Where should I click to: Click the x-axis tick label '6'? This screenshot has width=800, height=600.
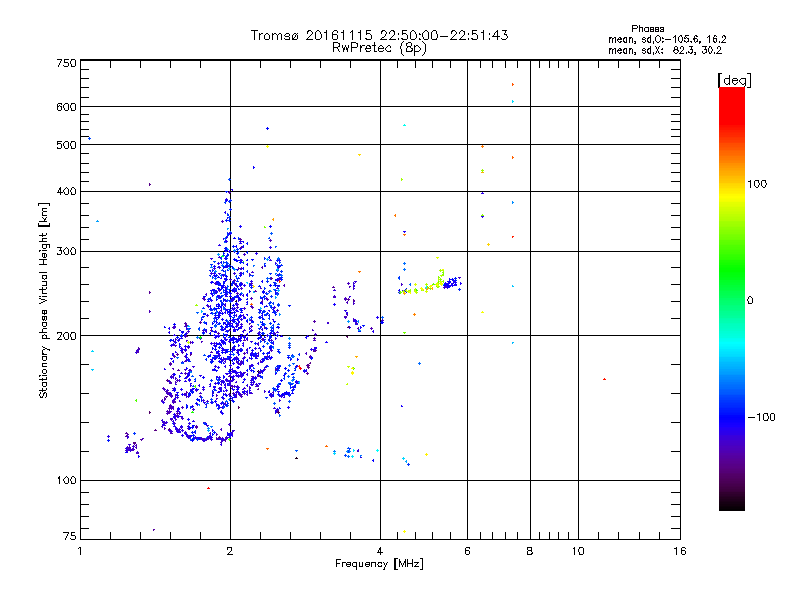(467, 551)
